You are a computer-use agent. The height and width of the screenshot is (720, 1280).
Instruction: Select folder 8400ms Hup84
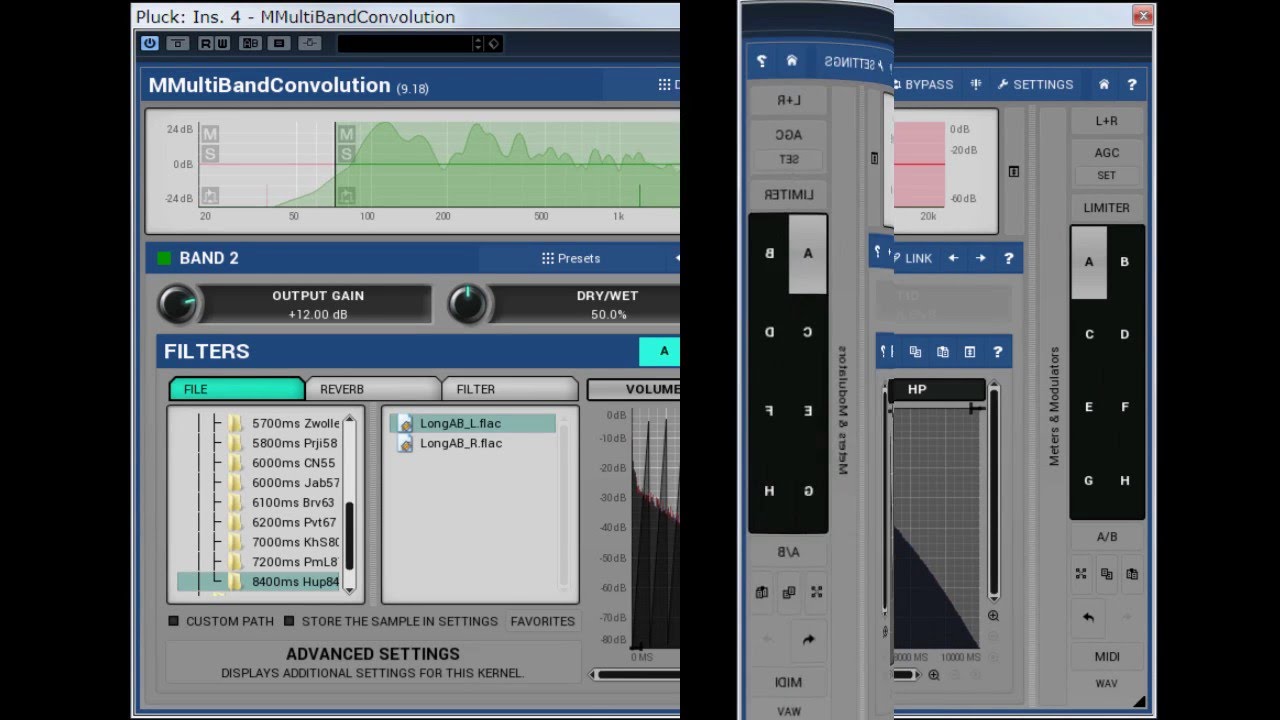(259, 582)
